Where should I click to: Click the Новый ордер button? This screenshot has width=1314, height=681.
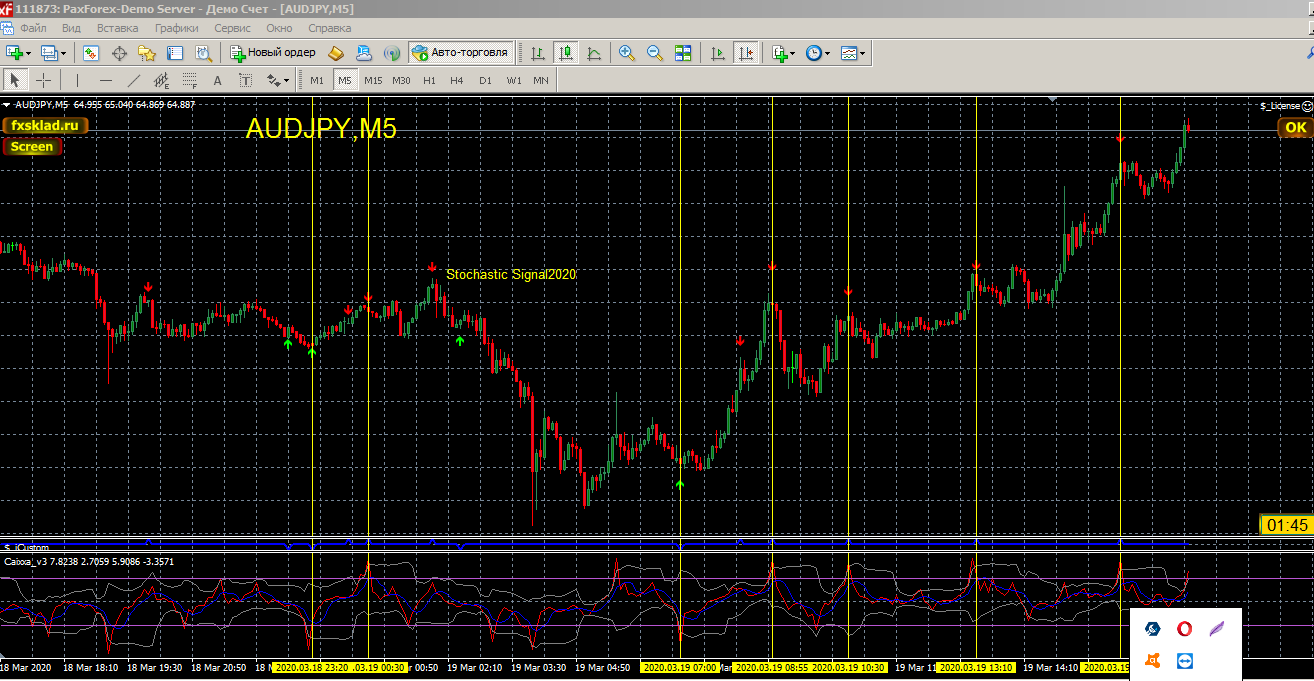[272, 53]
